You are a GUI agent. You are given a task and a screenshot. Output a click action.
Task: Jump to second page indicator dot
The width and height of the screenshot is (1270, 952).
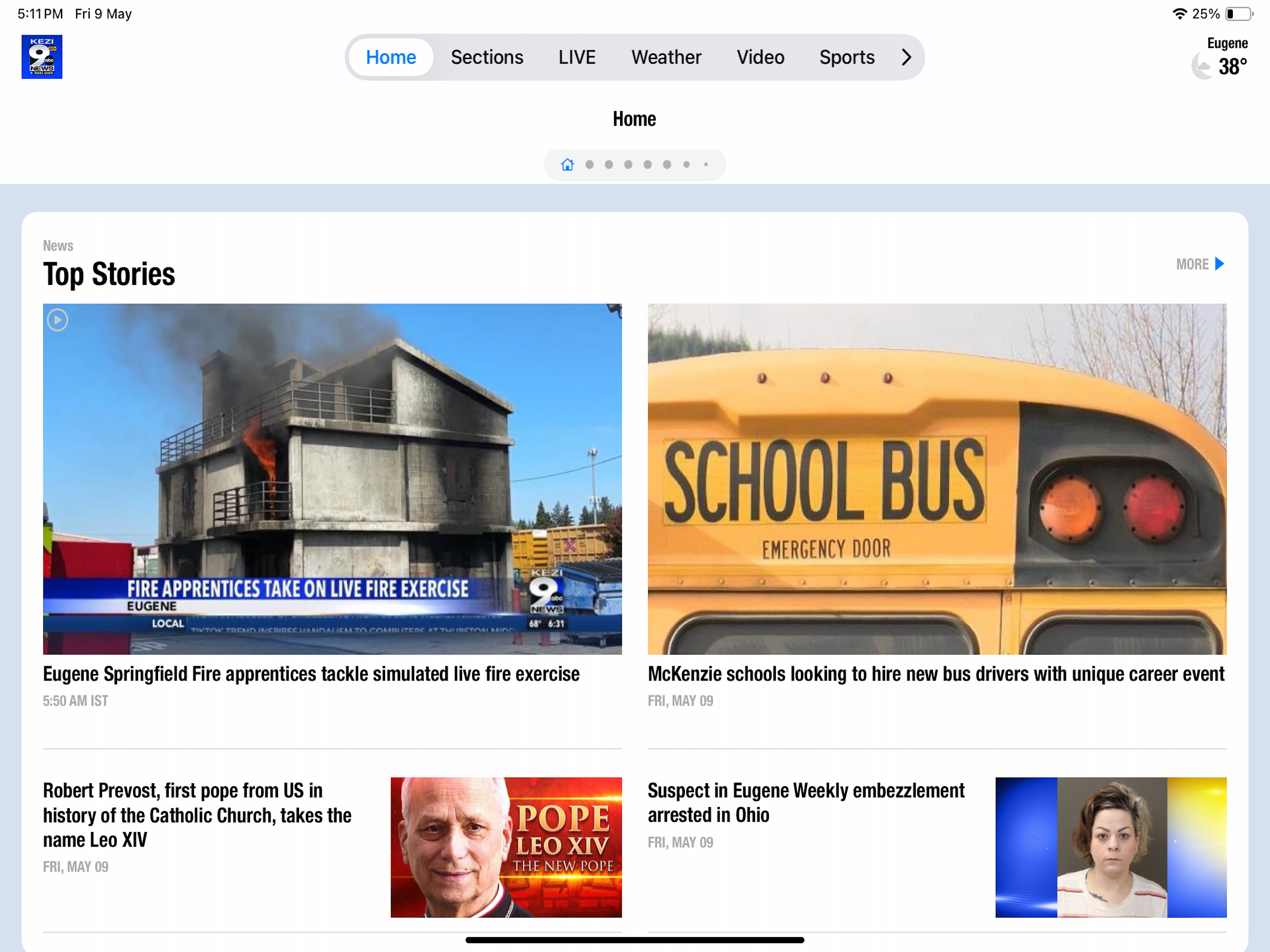589,165
